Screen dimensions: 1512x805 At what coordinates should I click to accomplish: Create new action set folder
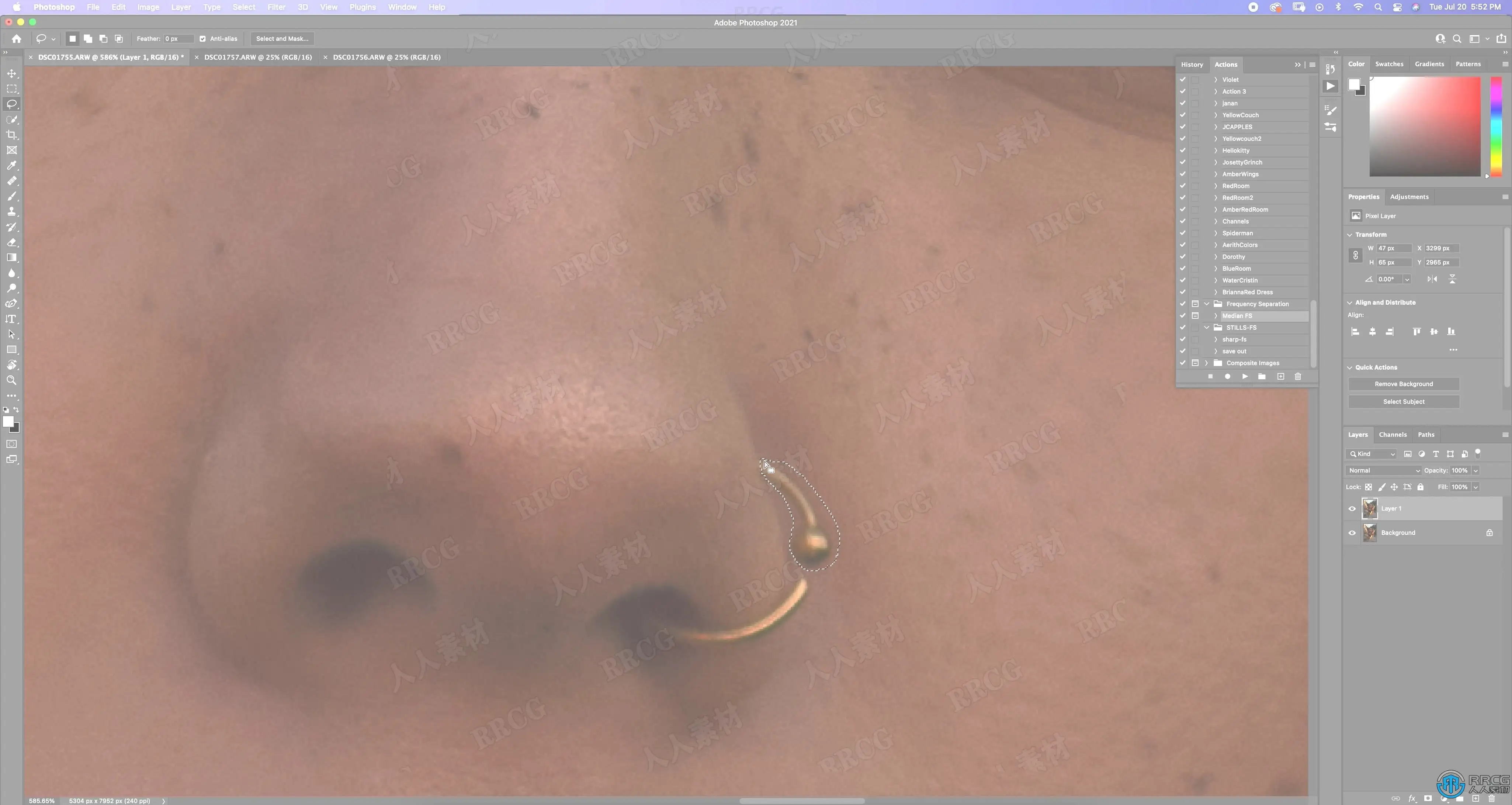click(x=1262, y=376)
